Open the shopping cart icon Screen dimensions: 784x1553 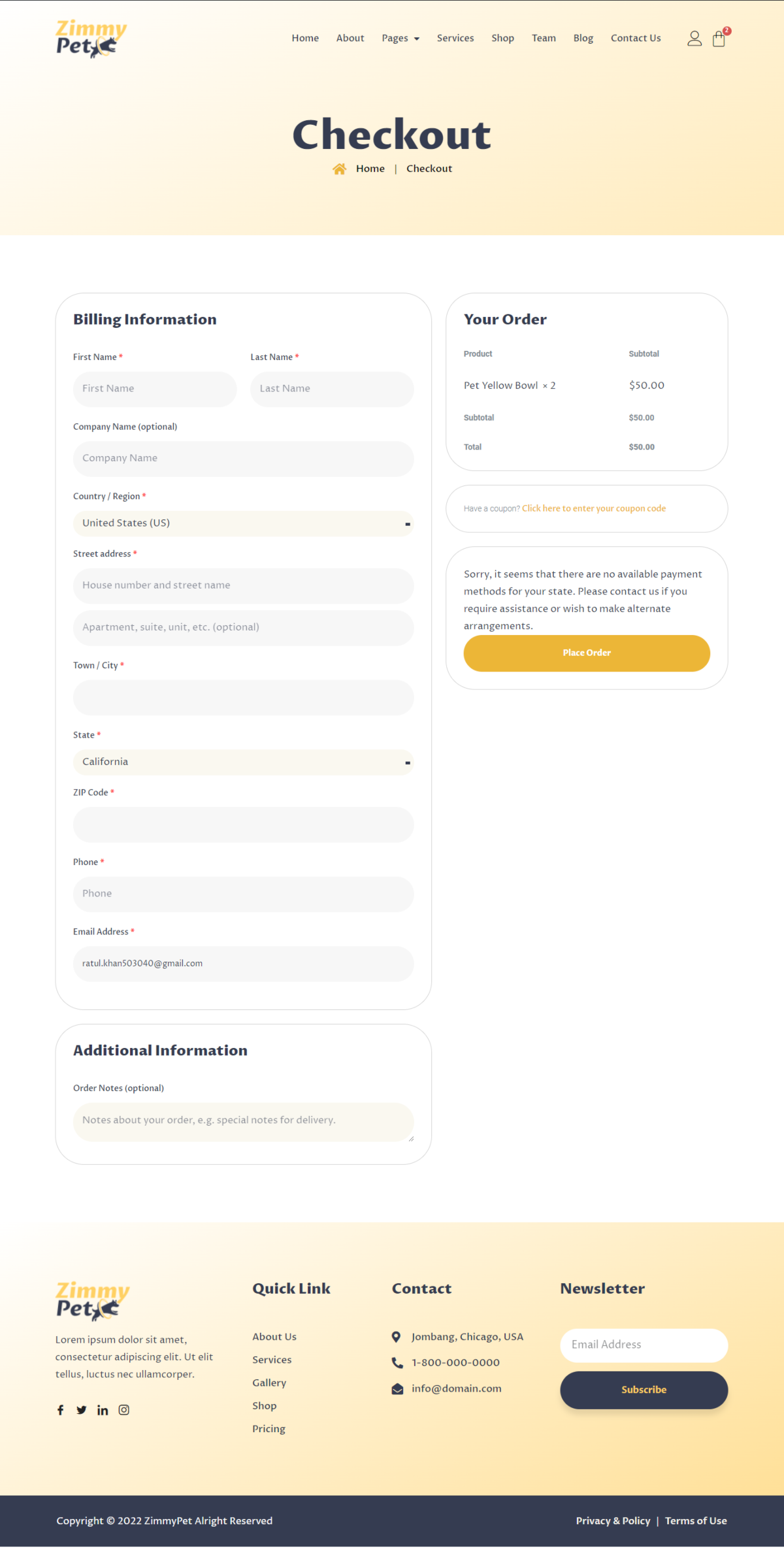(x=719, y=39)
